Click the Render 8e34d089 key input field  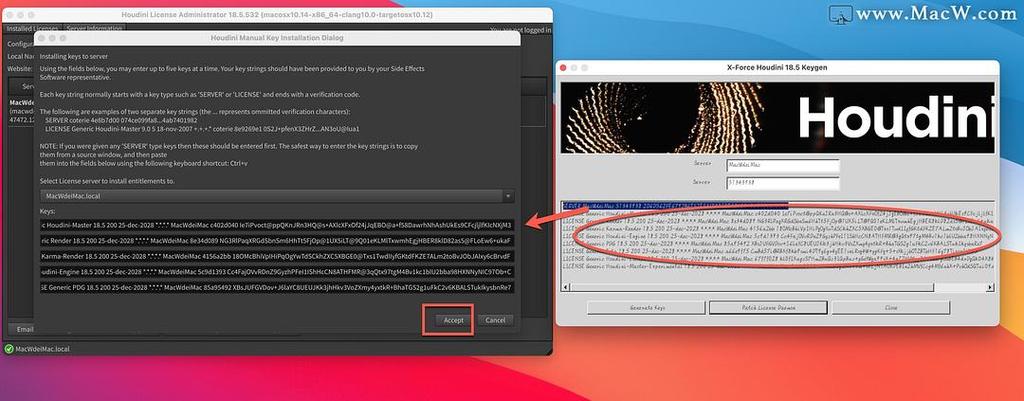click(x=277, y=241)
